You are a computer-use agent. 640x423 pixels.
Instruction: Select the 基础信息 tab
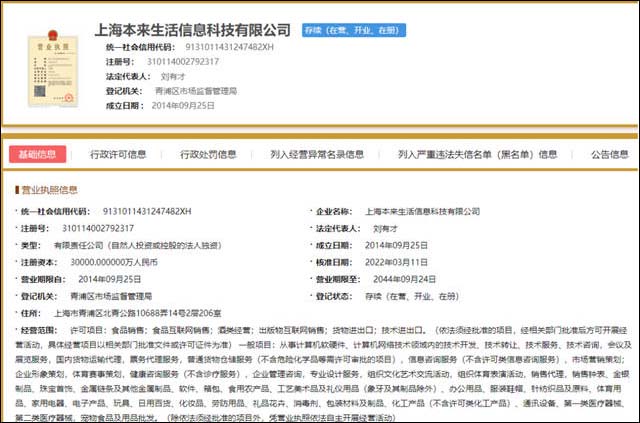[38, 154]
